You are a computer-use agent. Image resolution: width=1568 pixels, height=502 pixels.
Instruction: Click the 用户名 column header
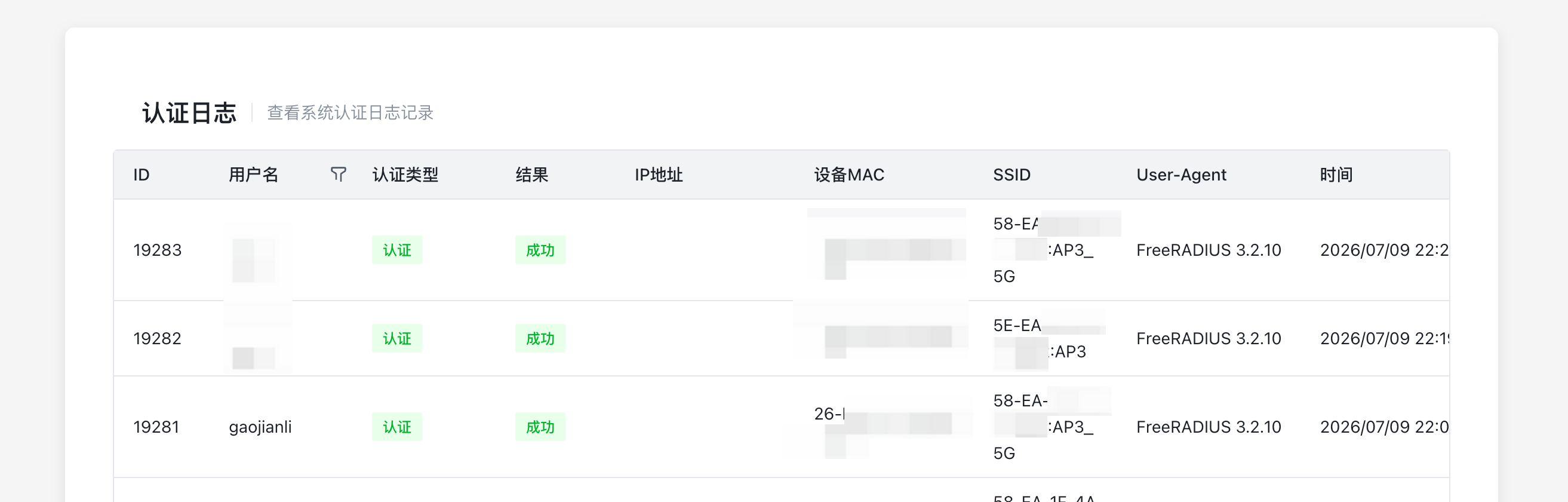[x=253, y=175]
